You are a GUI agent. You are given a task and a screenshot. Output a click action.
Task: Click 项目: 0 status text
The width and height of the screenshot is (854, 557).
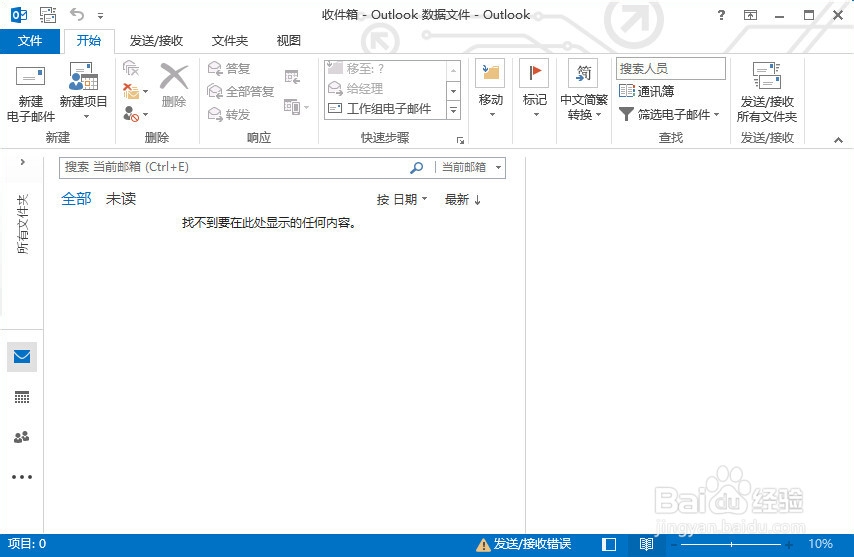(x=26, y=543)
